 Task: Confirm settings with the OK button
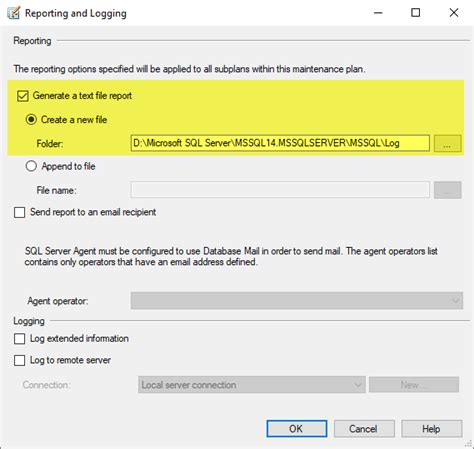click(x=297, y=429)
